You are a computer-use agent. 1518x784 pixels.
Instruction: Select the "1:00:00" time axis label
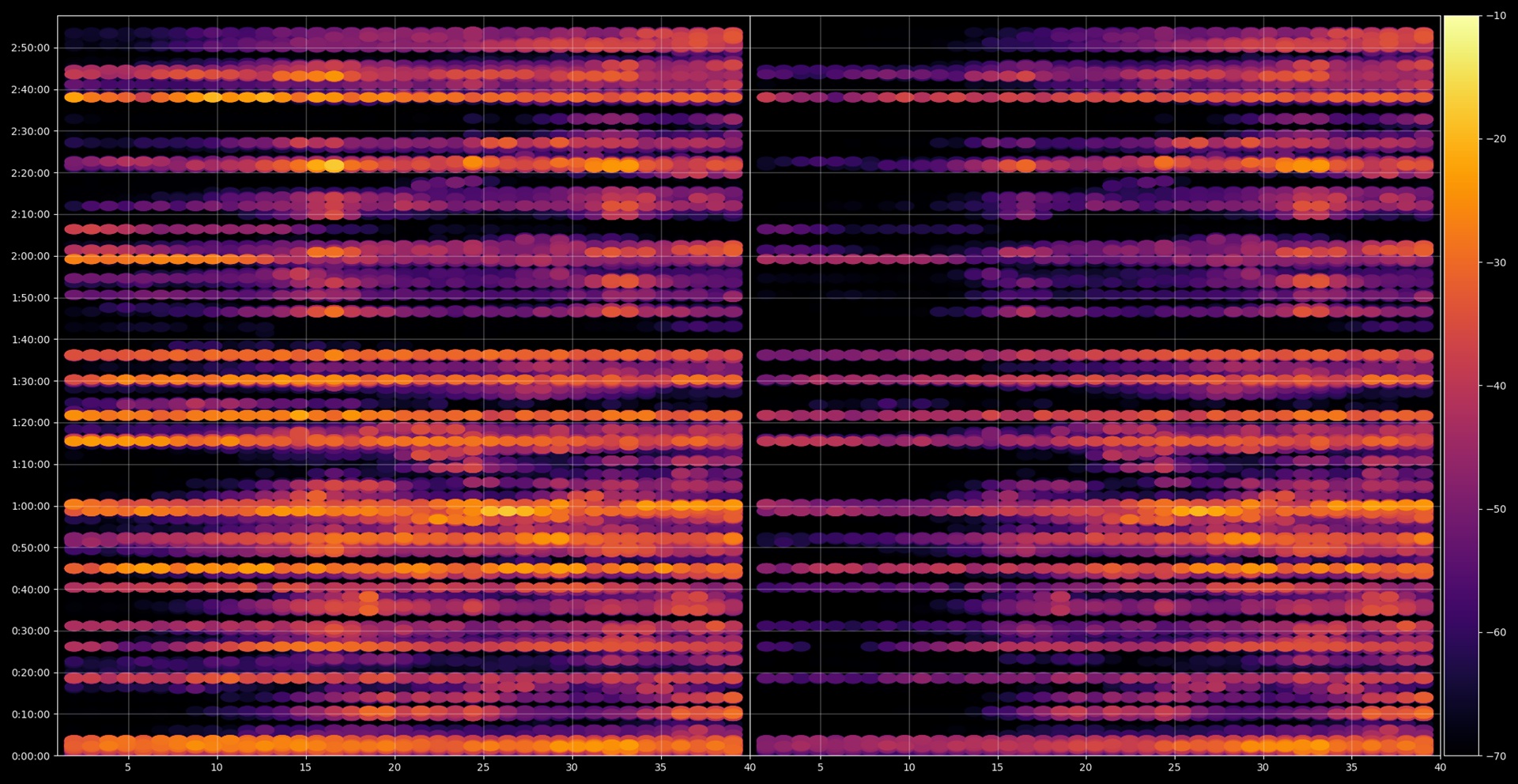[x=30, y=506]
